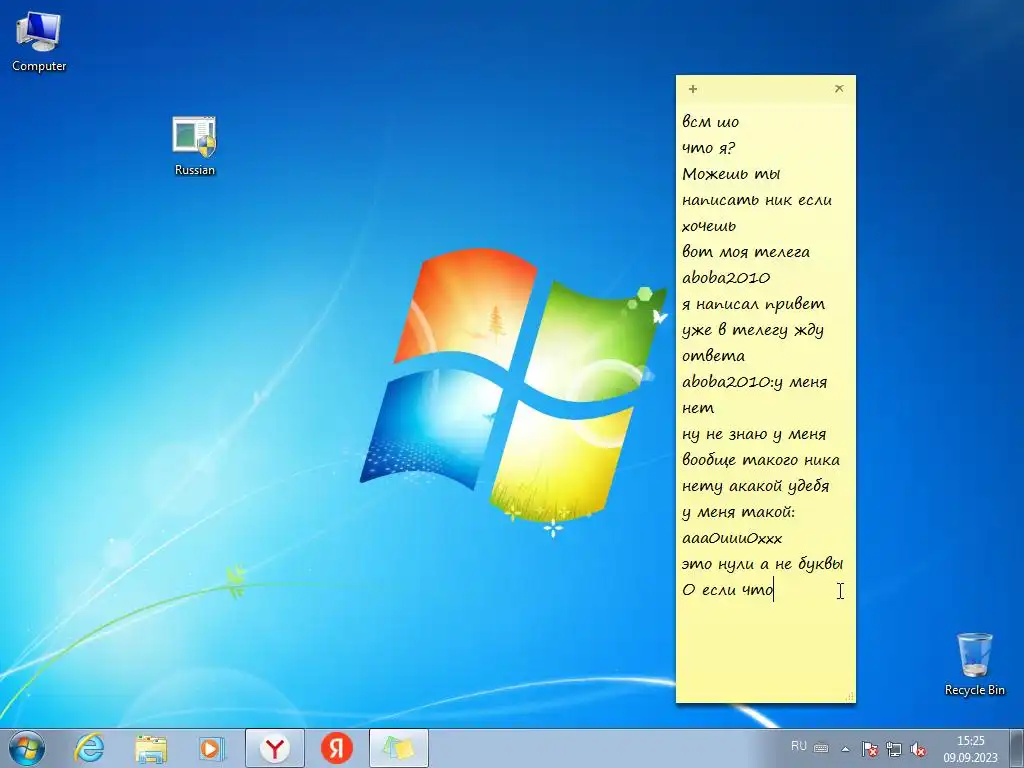The height and width of the screenshot is (768, 1024).
Task: Click the note line 'ну не знаю у меня'
Action: 754,434
